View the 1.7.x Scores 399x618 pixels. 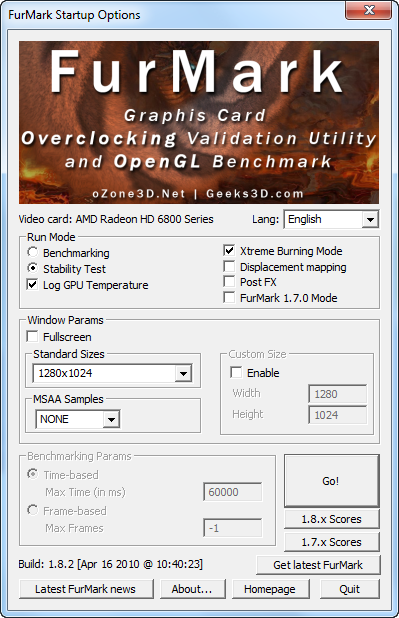tap(332, 542)
